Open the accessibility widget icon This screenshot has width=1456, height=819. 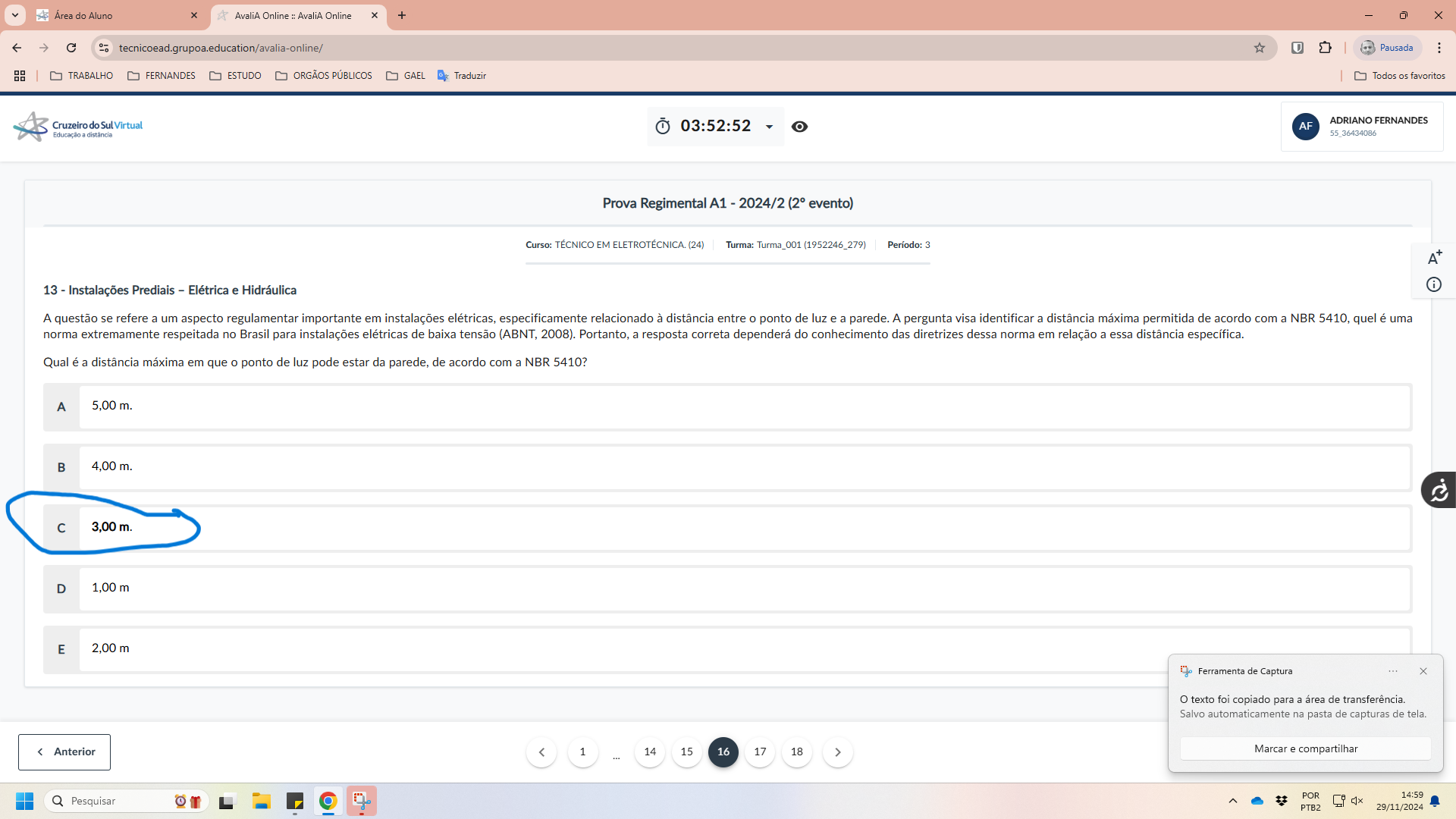click(x=1439, y=491)
